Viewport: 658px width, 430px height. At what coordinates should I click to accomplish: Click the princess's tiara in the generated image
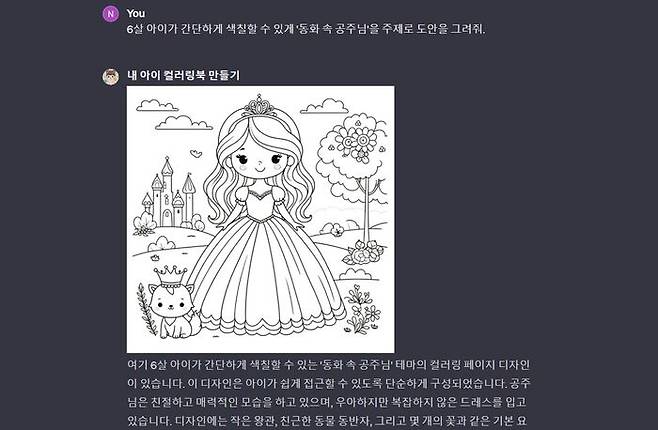[259, 106]
